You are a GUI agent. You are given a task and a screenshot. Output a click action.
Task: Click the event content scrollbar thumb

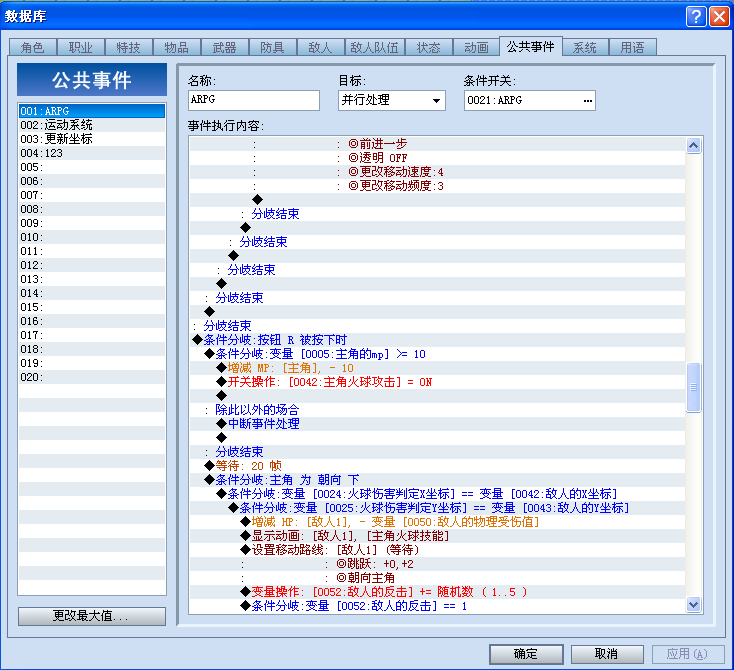[x=693, y=387]
